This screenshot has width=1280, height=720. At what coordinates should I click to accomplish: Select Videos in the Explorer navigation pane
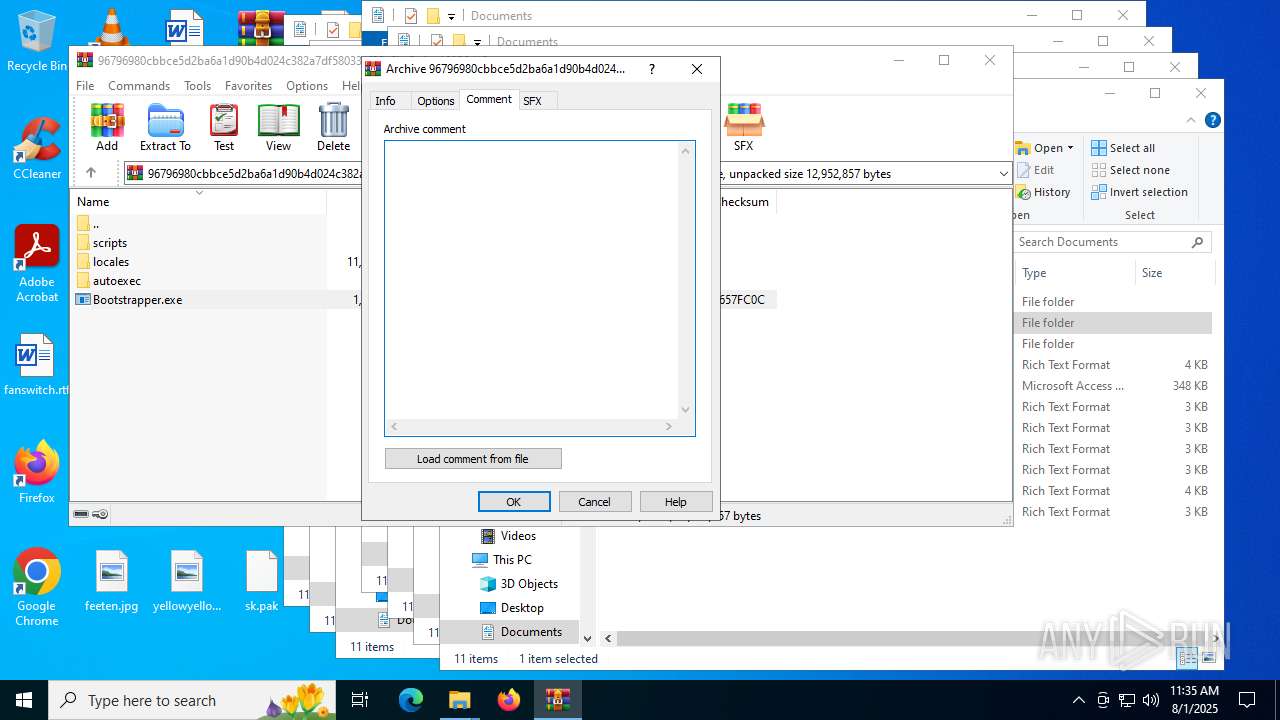click(x=518, y=536)
